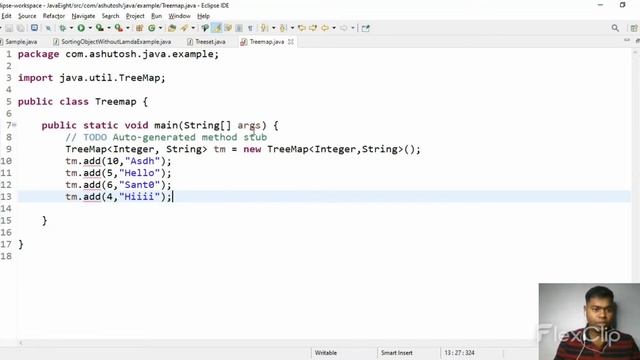Click the class name Treemap on line 5
This screenshot has width=640, height=360.
click(116, 102)
